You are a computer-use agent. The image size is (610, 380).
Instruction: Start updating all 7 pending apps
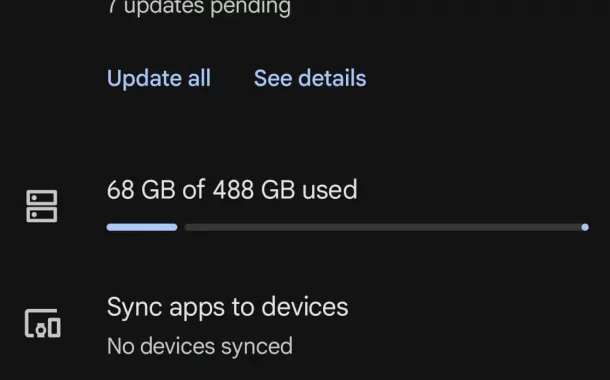(159, 78)
